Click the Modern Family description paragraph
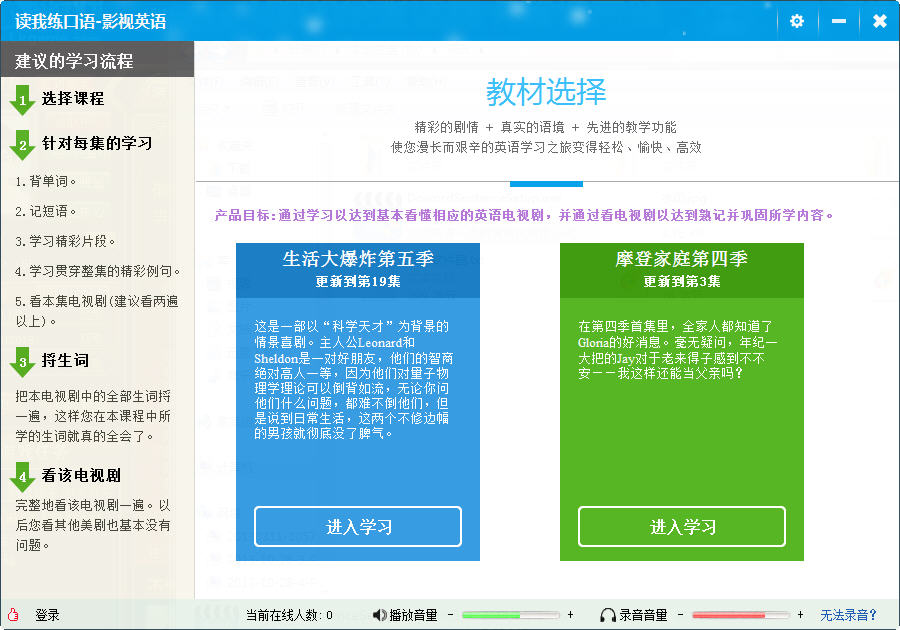This screenshot has height=630, width=900. tap(677, 350)
